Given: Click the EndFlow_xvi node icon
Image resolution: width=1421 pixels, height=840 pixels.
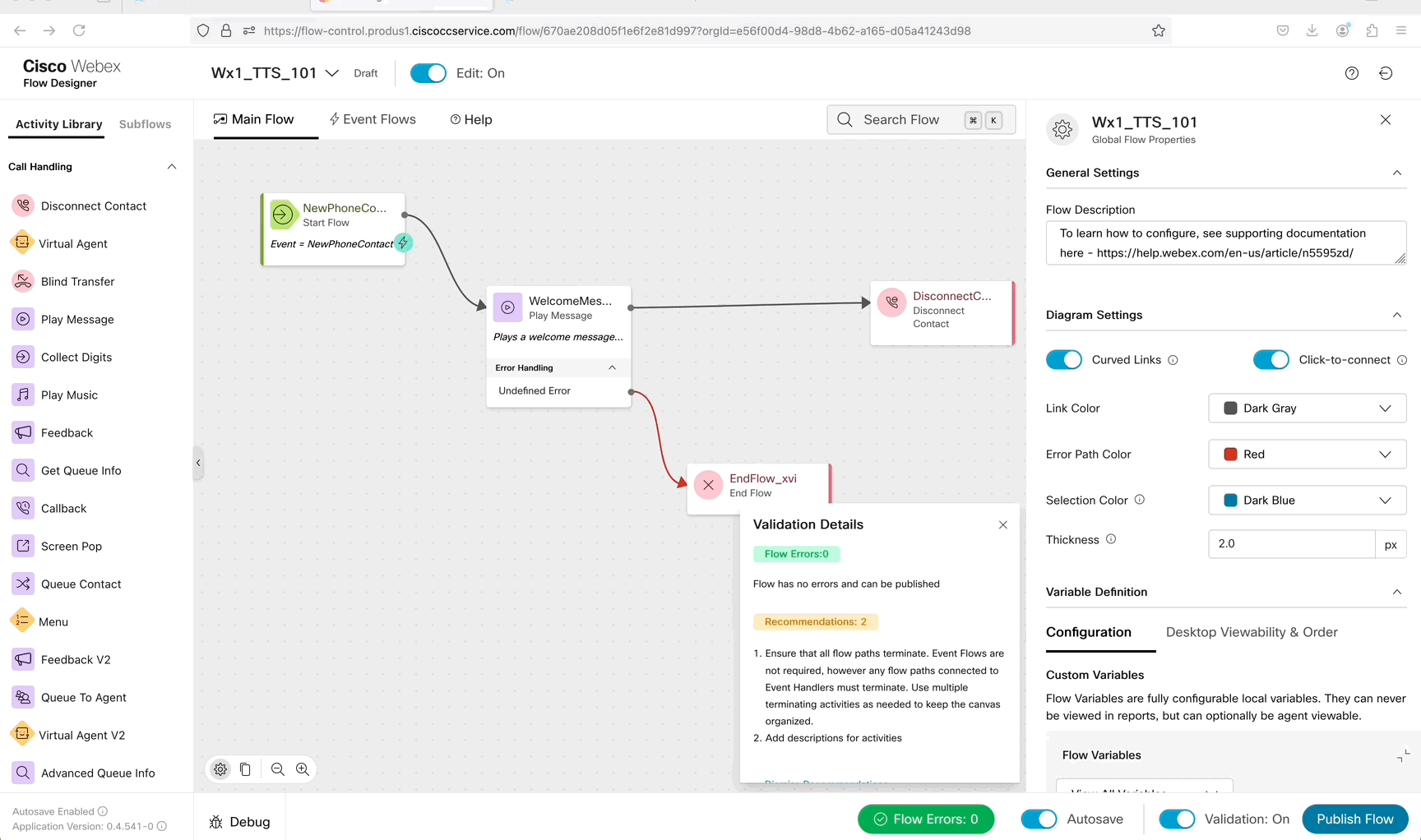Looking at the screenshot, I should click(x=708, y=485).
